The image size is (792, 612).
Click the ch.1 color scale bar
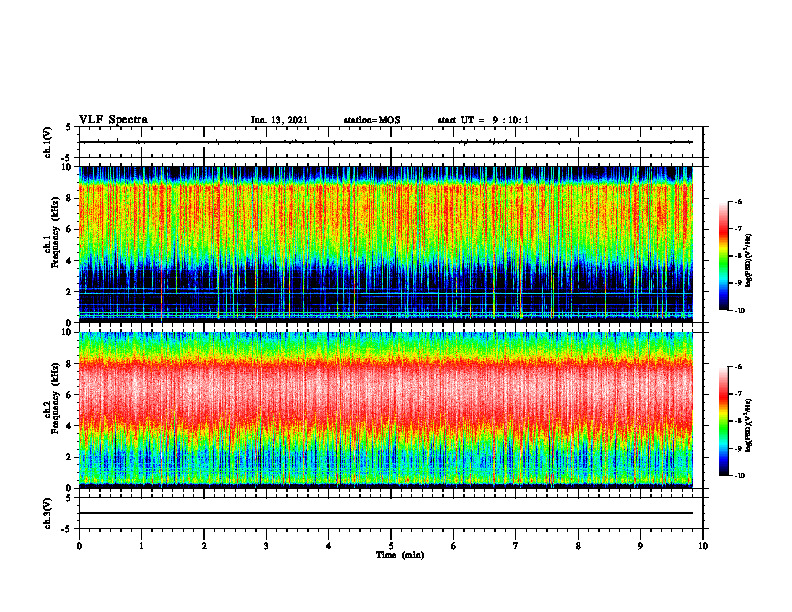724,256
